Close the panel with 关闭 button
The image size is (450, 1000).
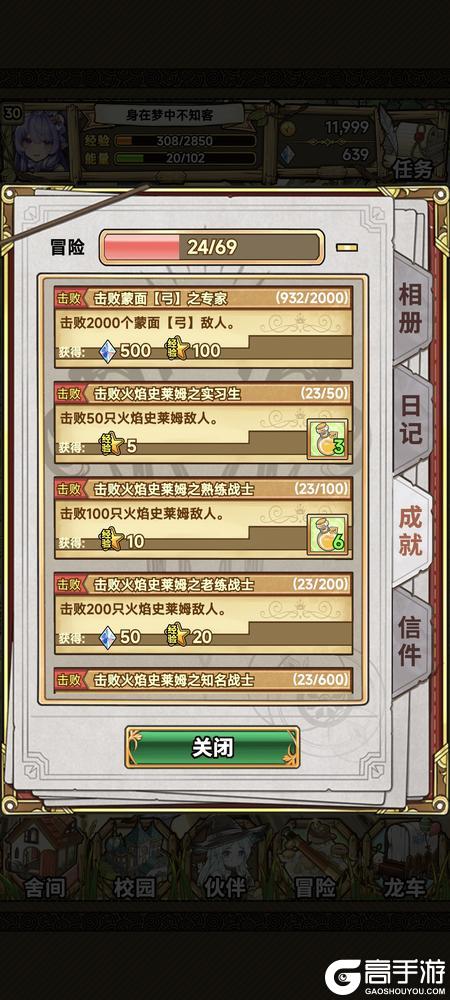pyautogui.click(x=212, y=747)
